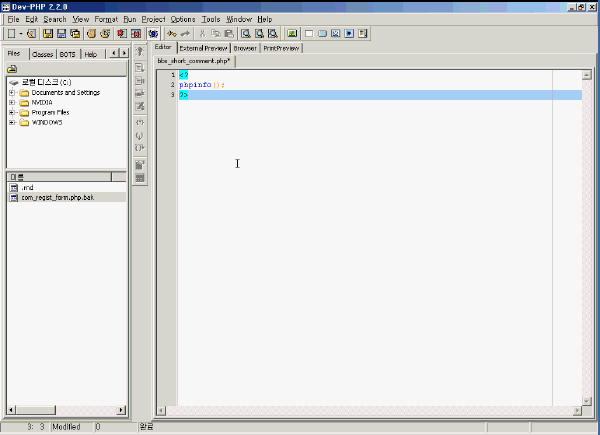This screenshot has height=435, width=600.
Task: Expand the Documents and Settings folder
Action: (x=12, y=93)
